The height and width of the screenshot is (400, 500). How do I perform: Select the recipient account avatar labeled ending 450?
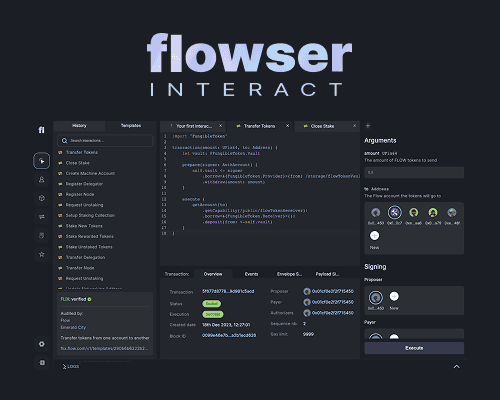point(376,212)
